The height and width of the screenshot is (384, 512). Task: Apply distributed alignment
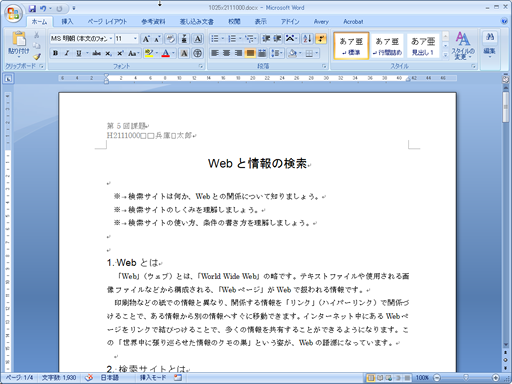pos(262,53)
